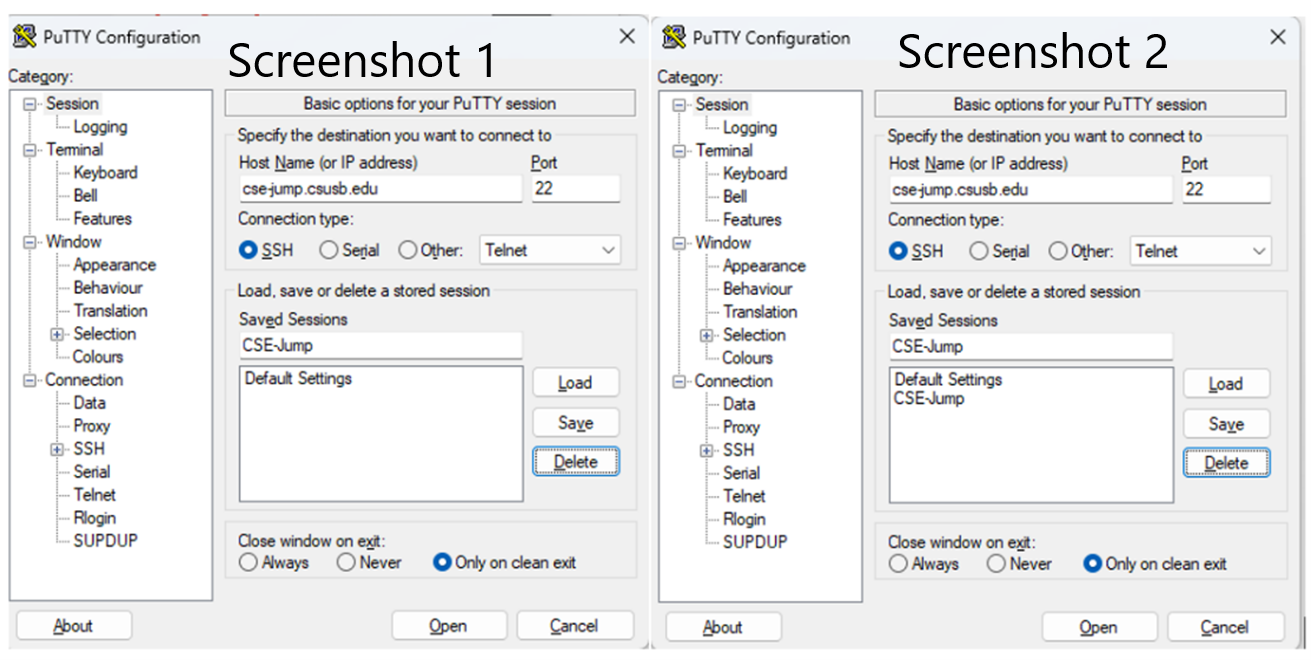Collapse Connection tree node in Screenshot 2
1311x660 pixels.
point(679,381)
